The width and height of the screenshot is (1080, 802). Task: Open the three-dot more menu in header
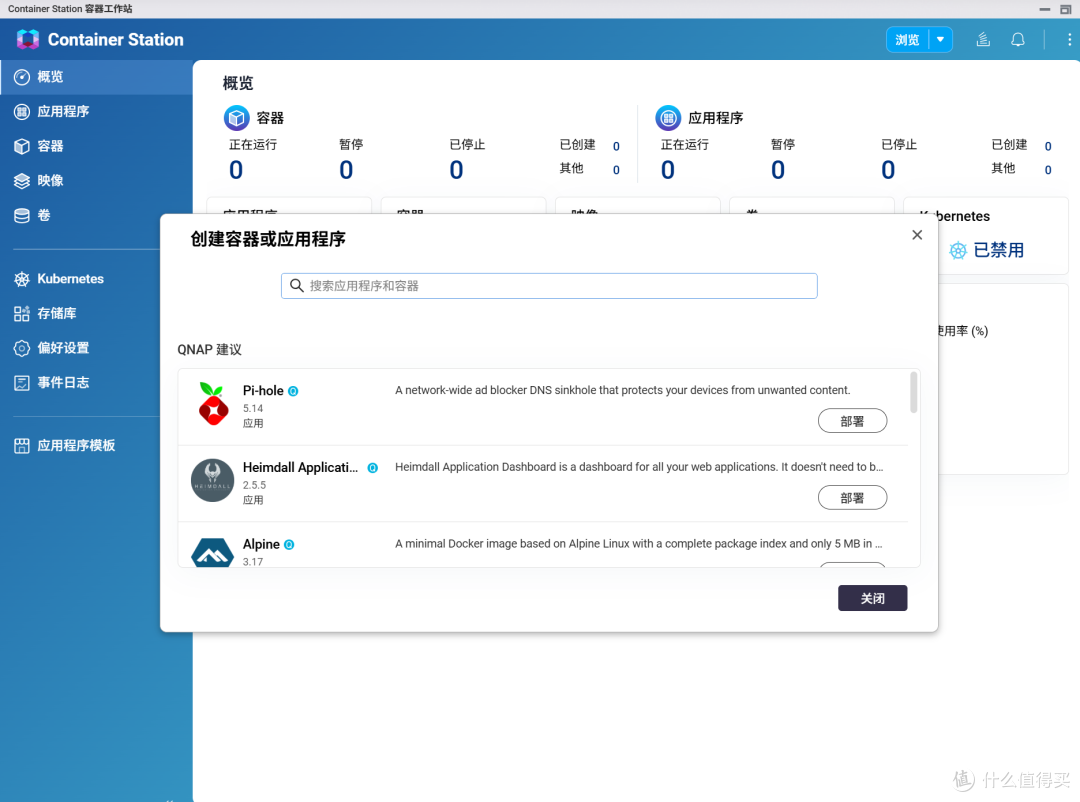coord(1069,40)
